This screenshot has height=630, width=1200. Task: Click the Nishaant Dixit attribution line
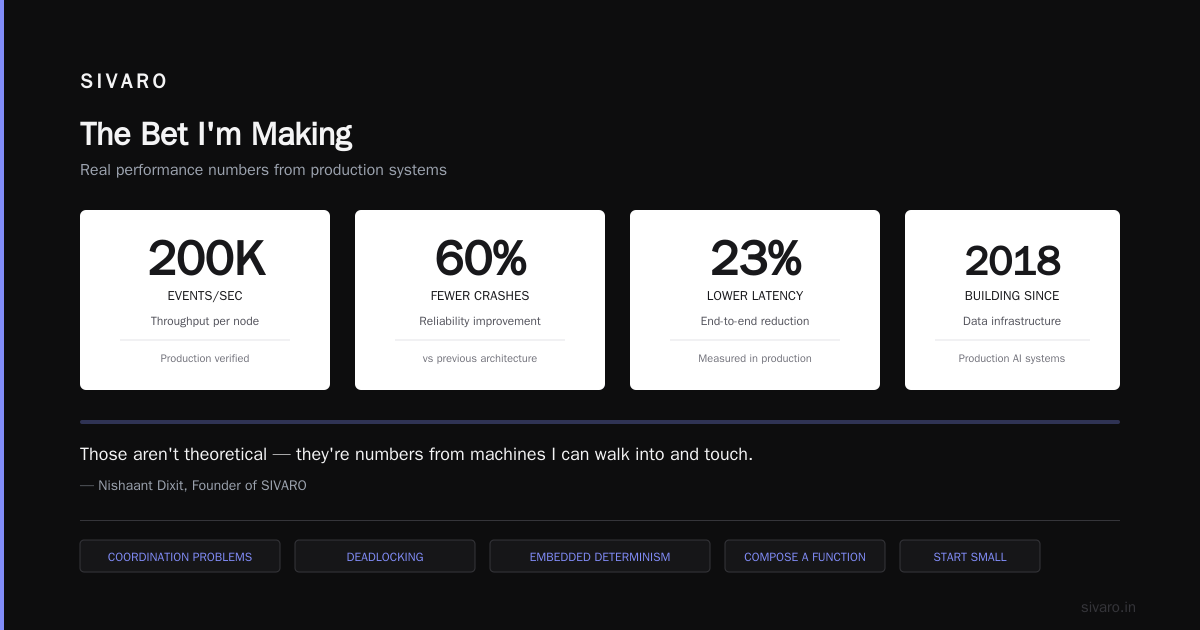click(193, 485)
